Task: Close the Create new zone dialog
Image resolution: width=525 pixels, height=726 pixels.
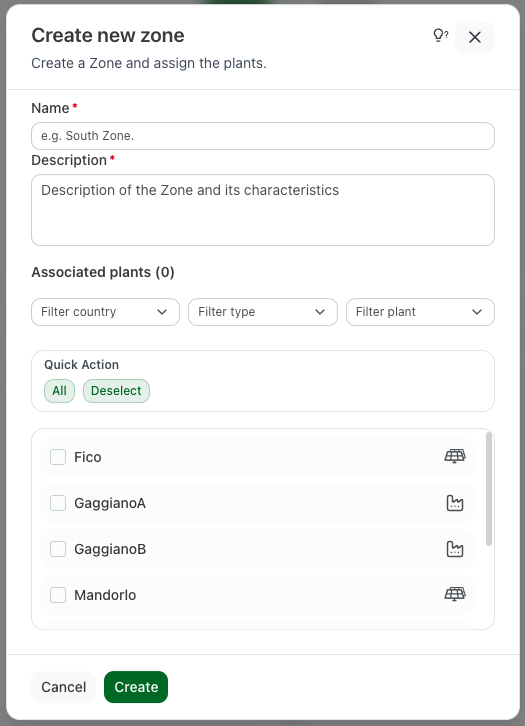Action: [475, 37]
